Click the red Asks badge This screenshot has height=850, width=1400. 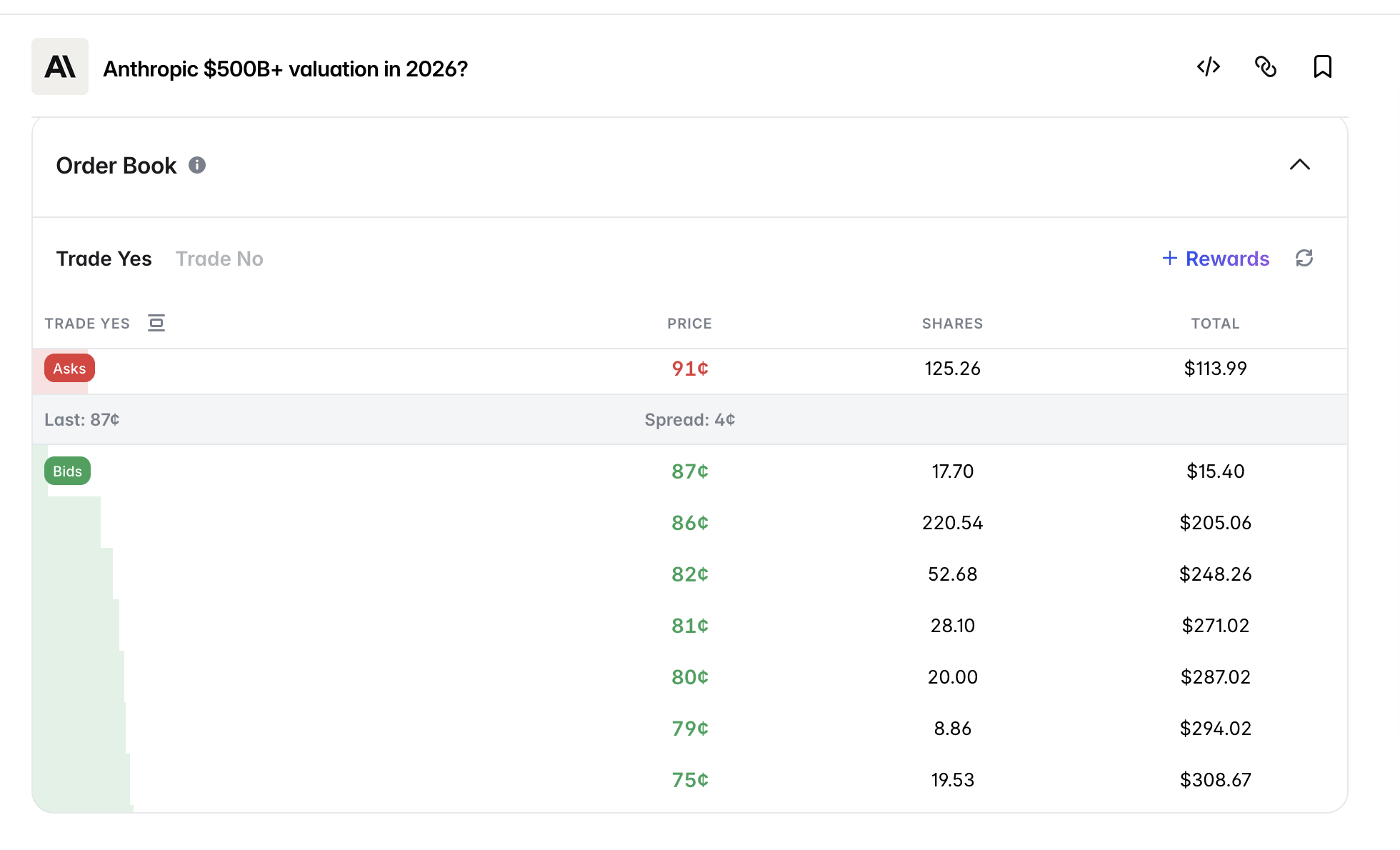(69, 369)
